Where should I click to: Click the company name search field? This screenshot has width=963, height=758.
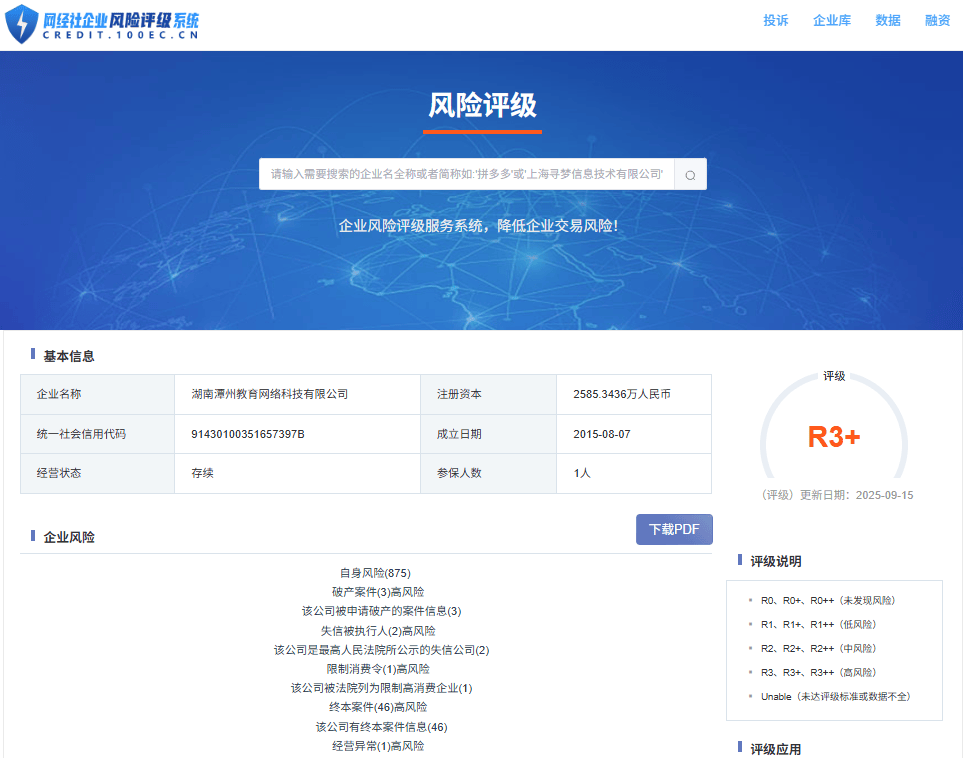[466, 174]
